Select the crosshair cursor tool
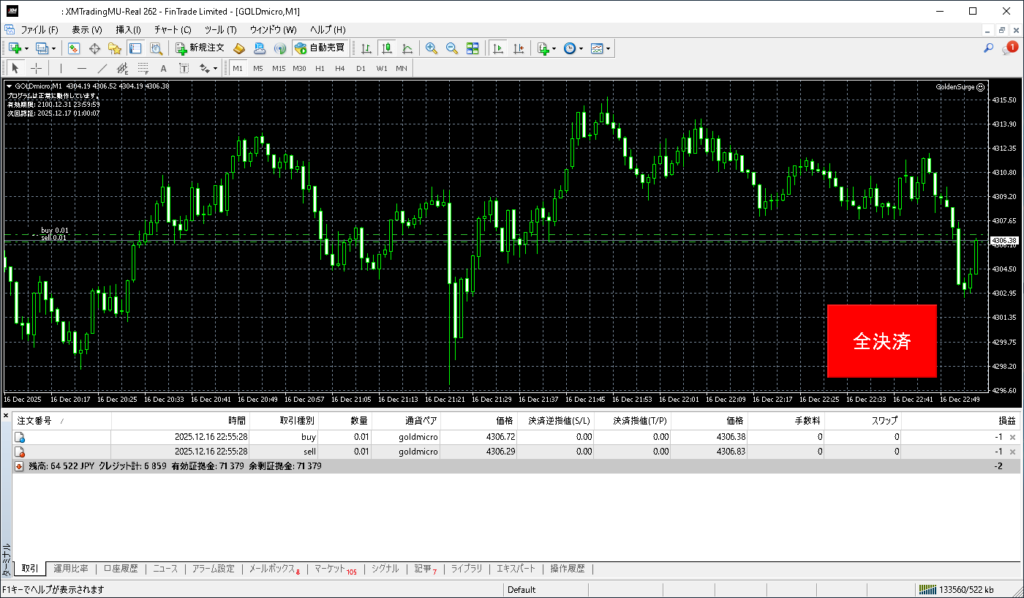The height and width of the screenshot is (598, 1024). click(x=36, y=68)
